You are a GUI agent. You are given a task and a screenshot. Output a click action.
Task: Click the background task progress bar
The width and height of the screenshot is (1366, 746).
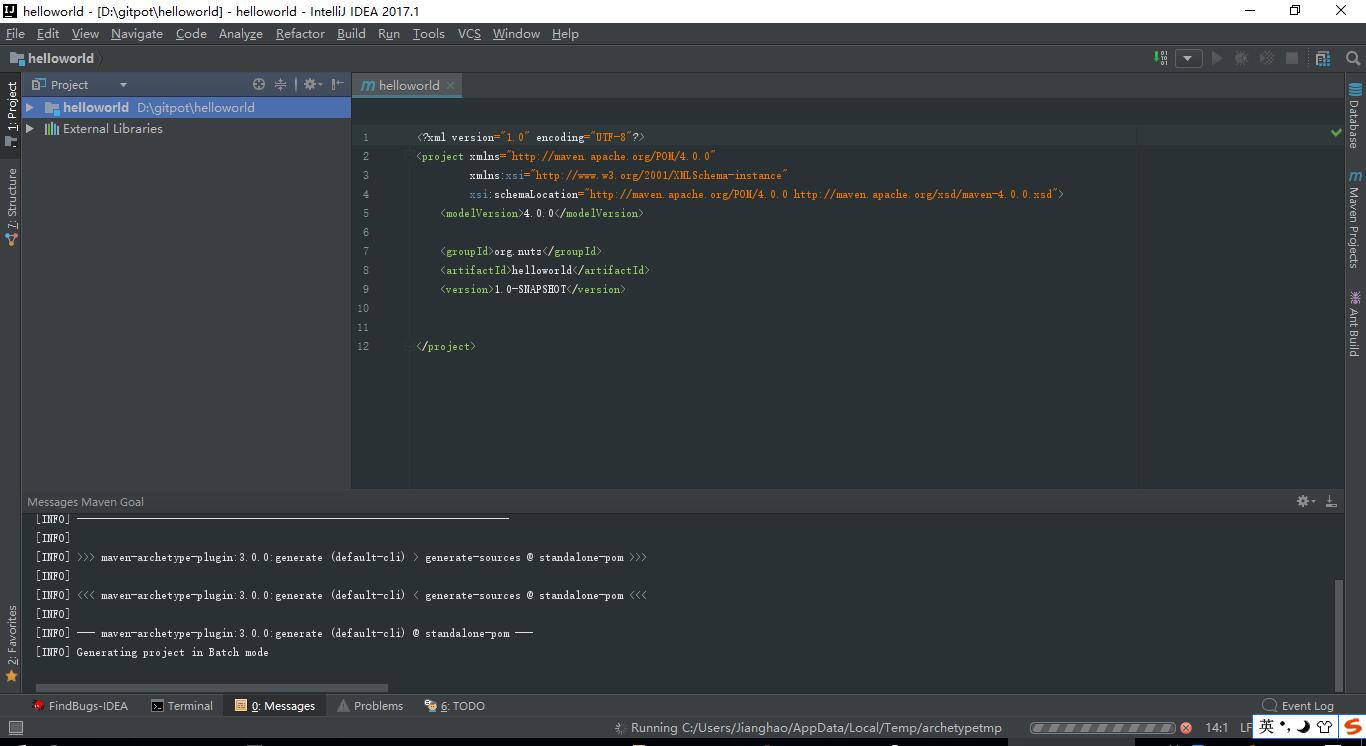[1103, 728]
